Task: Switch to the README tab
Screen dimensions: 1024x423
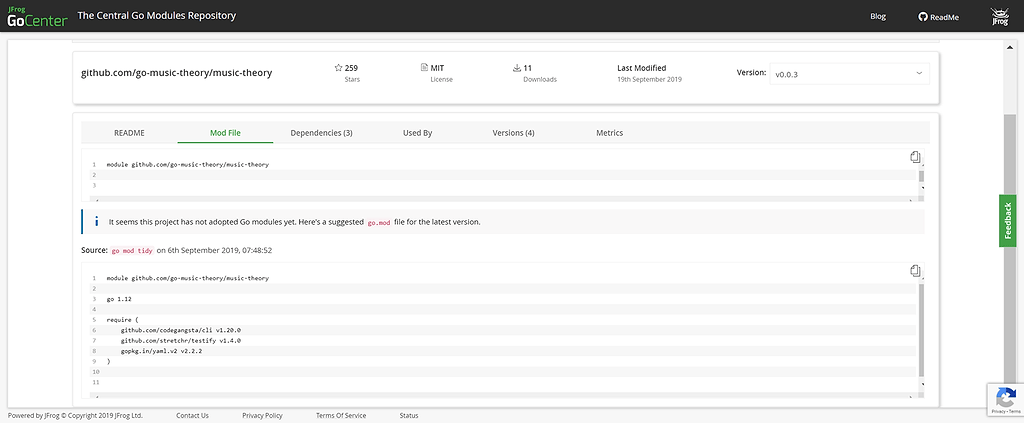Action: [129, 133]
